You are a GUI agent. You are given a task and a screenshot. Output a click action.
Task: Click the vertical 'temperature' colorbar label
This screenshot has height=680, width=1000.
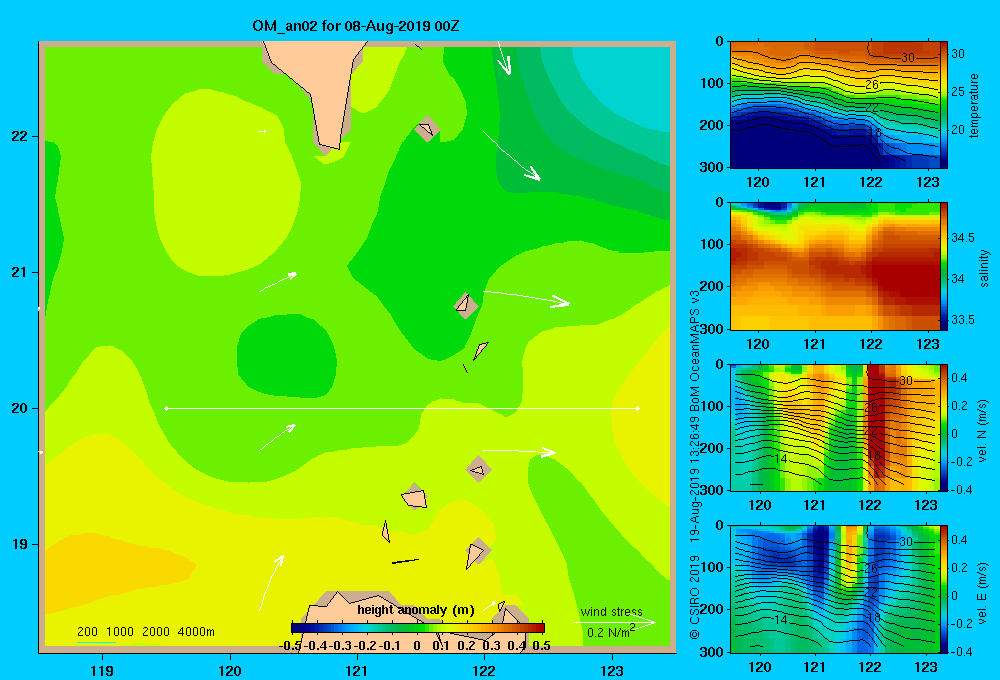click(974, 105)
